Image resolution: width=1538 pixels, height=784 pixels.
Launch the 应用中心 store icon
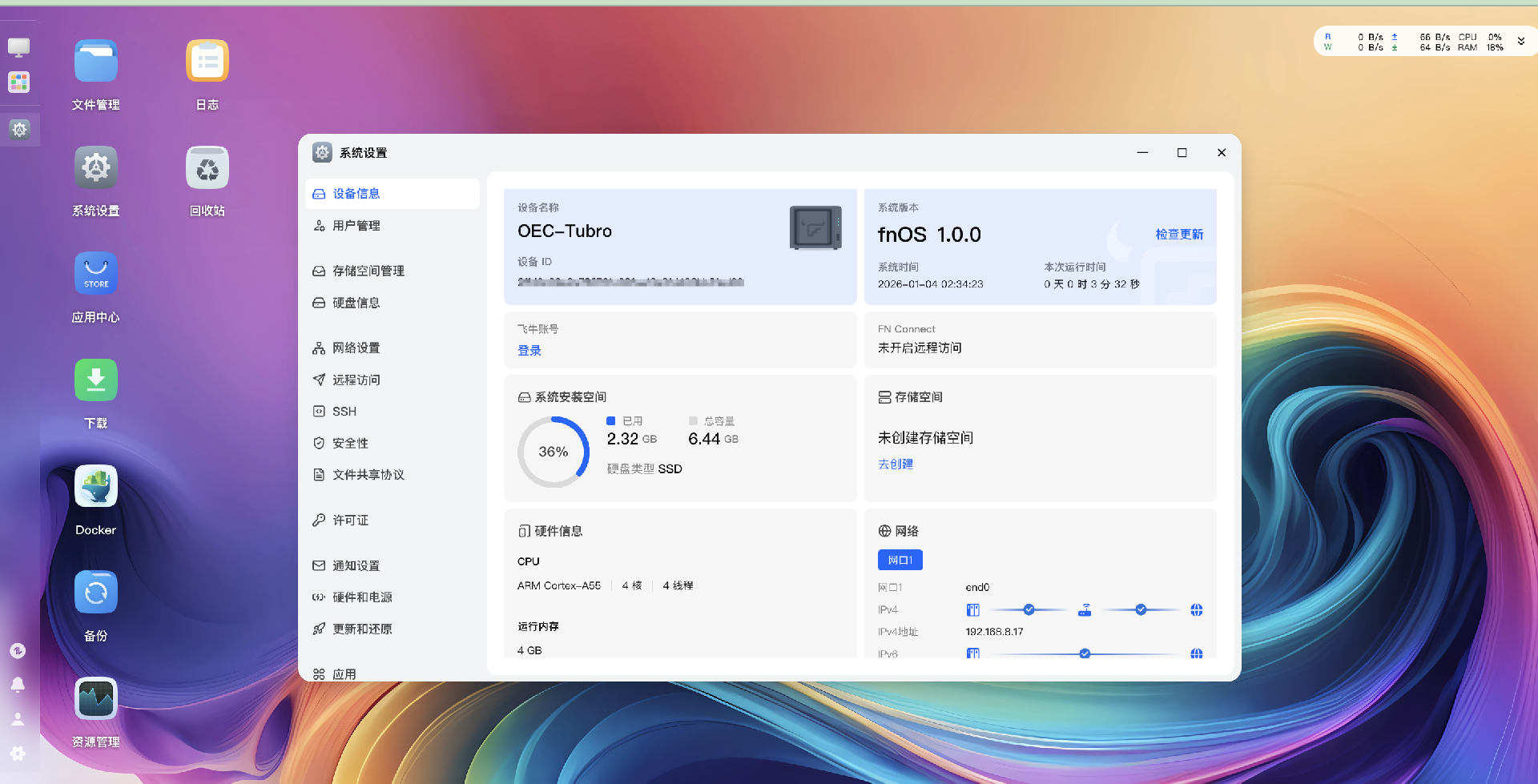(95, 275)
